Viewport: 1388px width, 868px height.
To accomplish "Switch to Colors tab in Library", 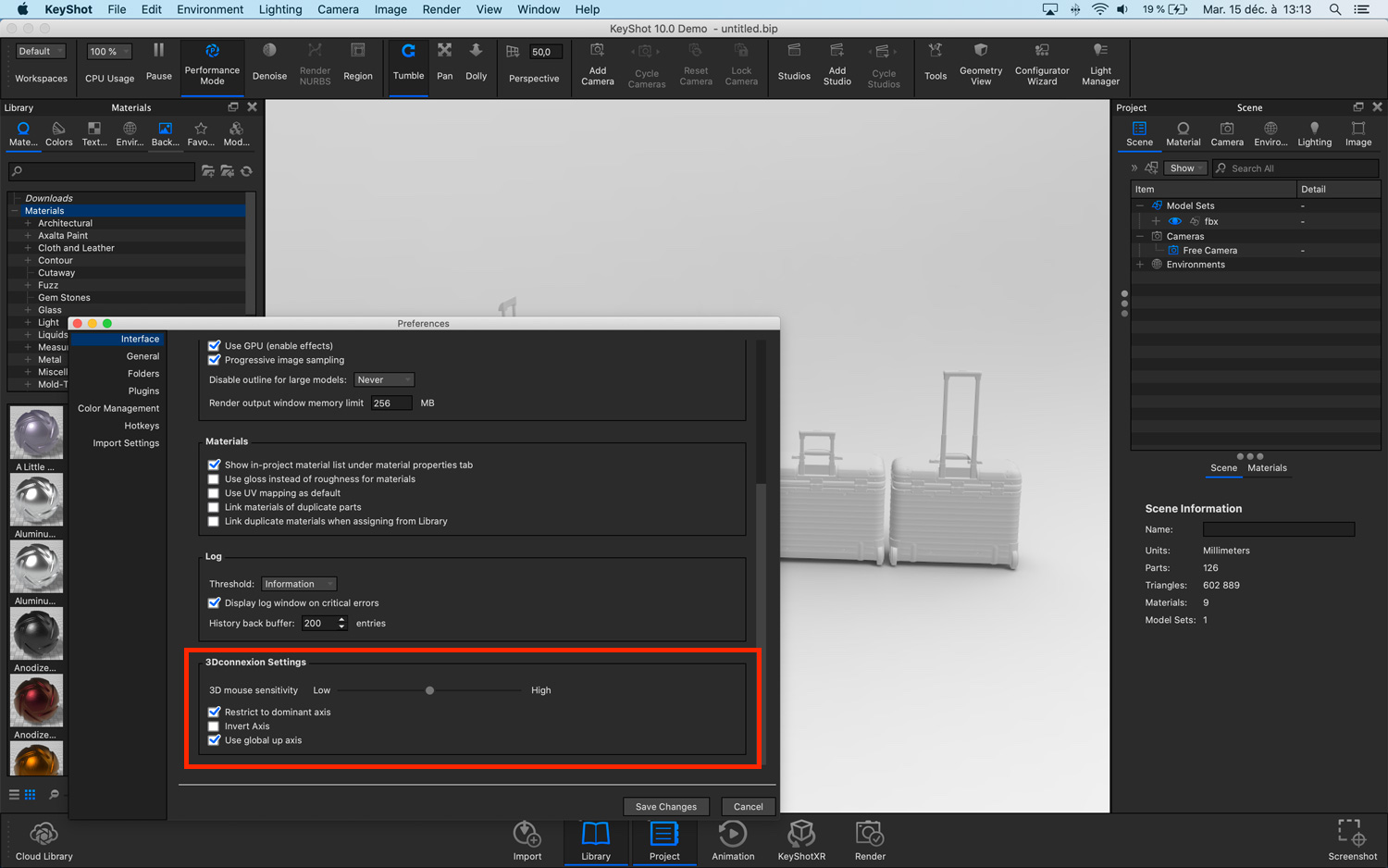I will tap(58, 133).
